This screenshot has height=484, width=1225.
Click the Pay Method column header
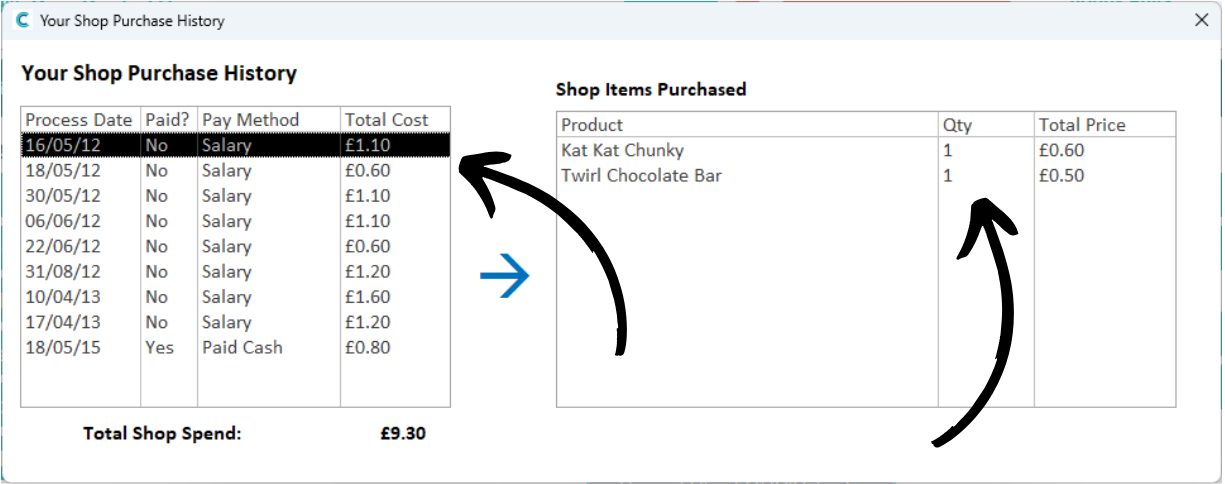(x=269, y=120)
